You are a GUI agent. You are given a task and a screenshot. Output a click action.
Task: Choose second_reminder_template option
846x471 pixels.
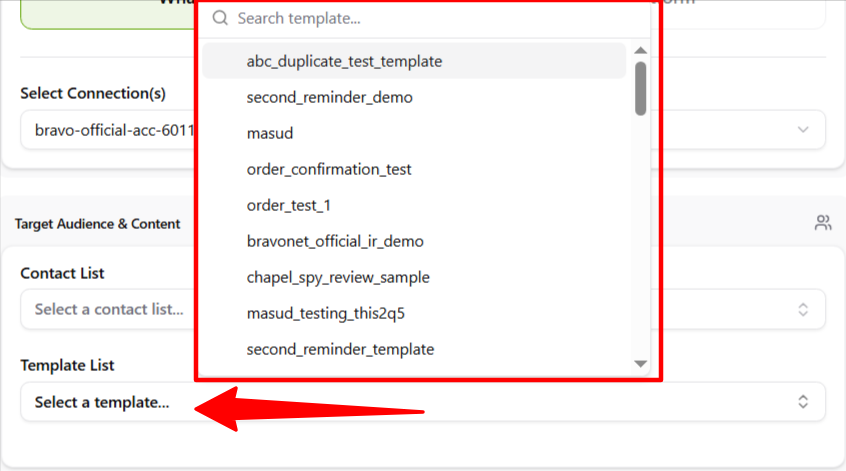coord(340,349)
